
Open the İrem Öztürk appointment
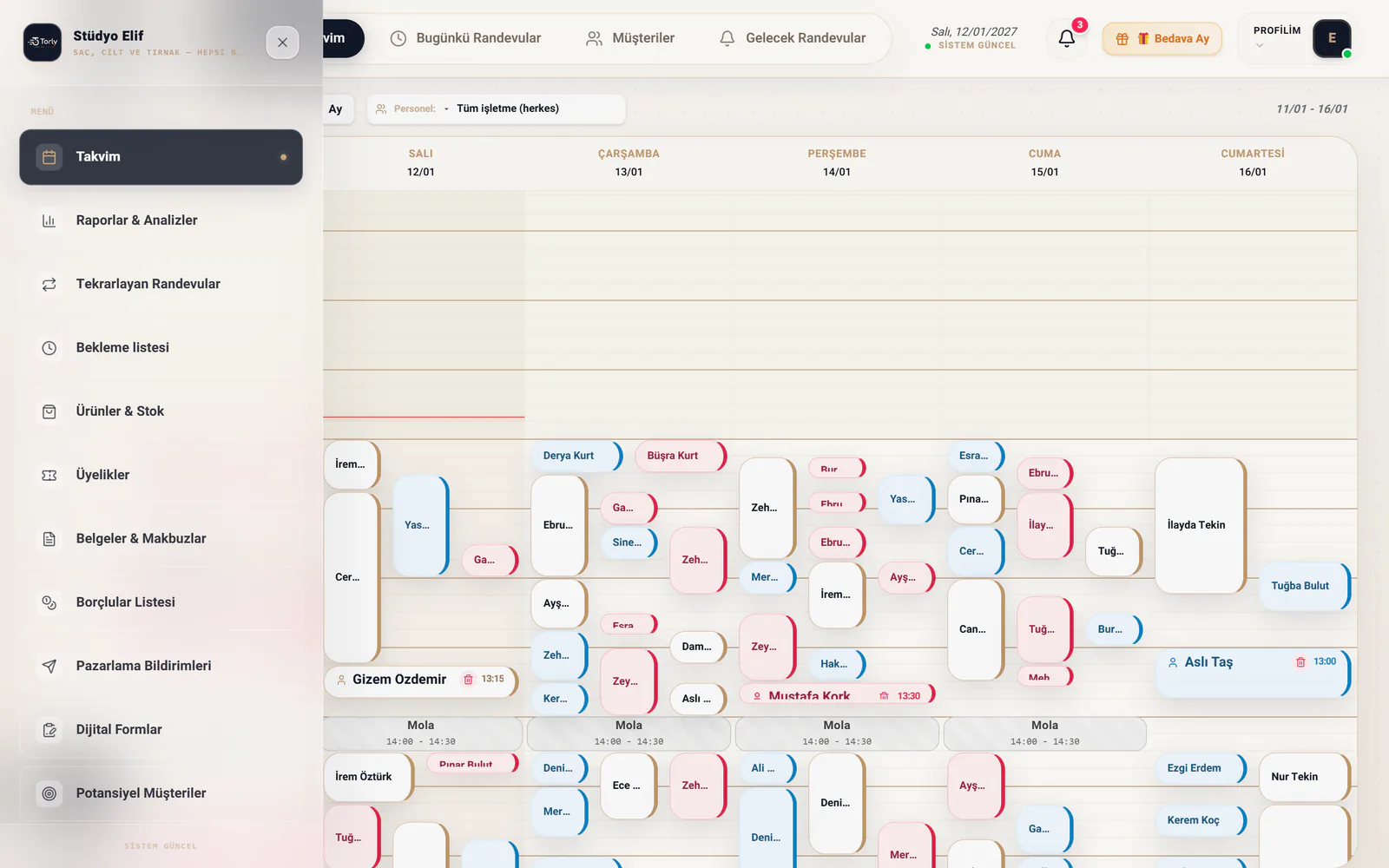pos(369,777)
